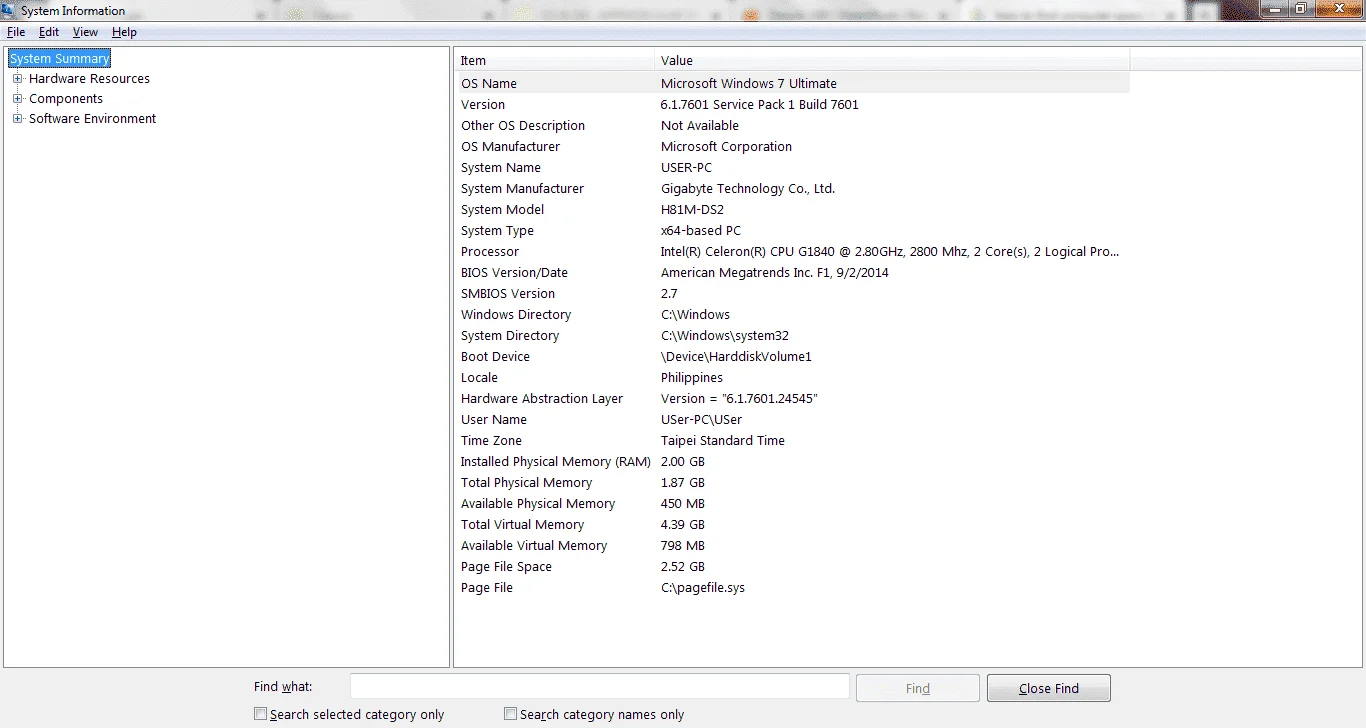Viewport: 1366px width, 728px height.
Task: Click the Microsoft Corporation value
Action: [726, 147]
